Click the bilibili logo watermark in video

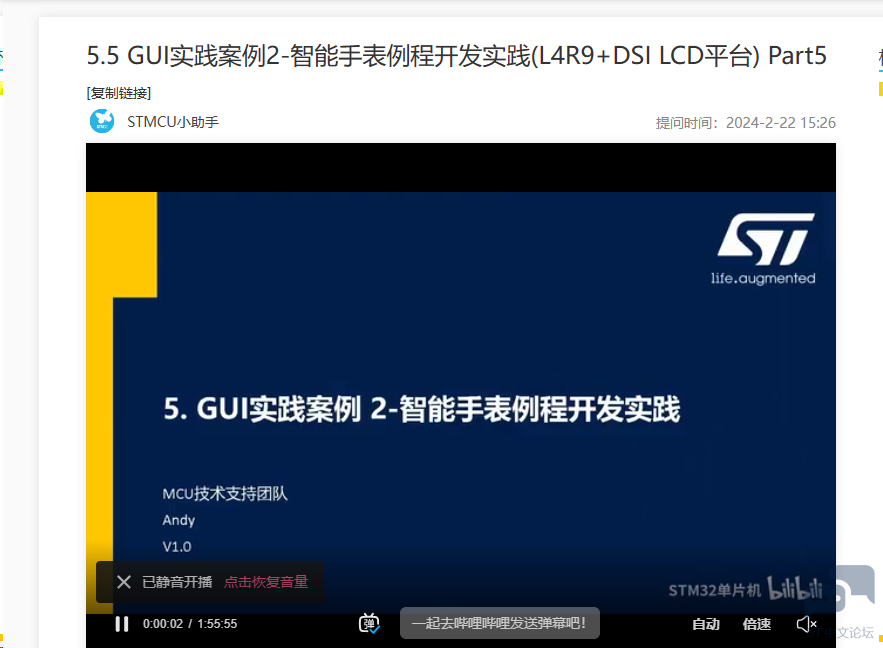(x=795, y=589)
